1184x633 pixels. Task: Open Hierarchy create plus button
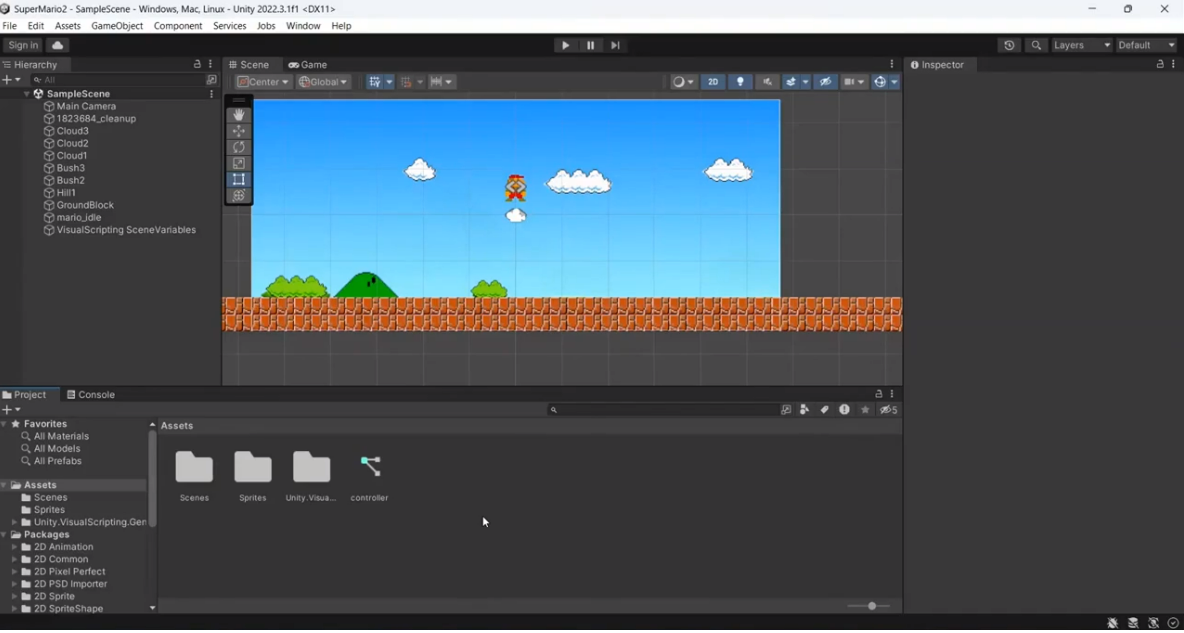point(11,79)
